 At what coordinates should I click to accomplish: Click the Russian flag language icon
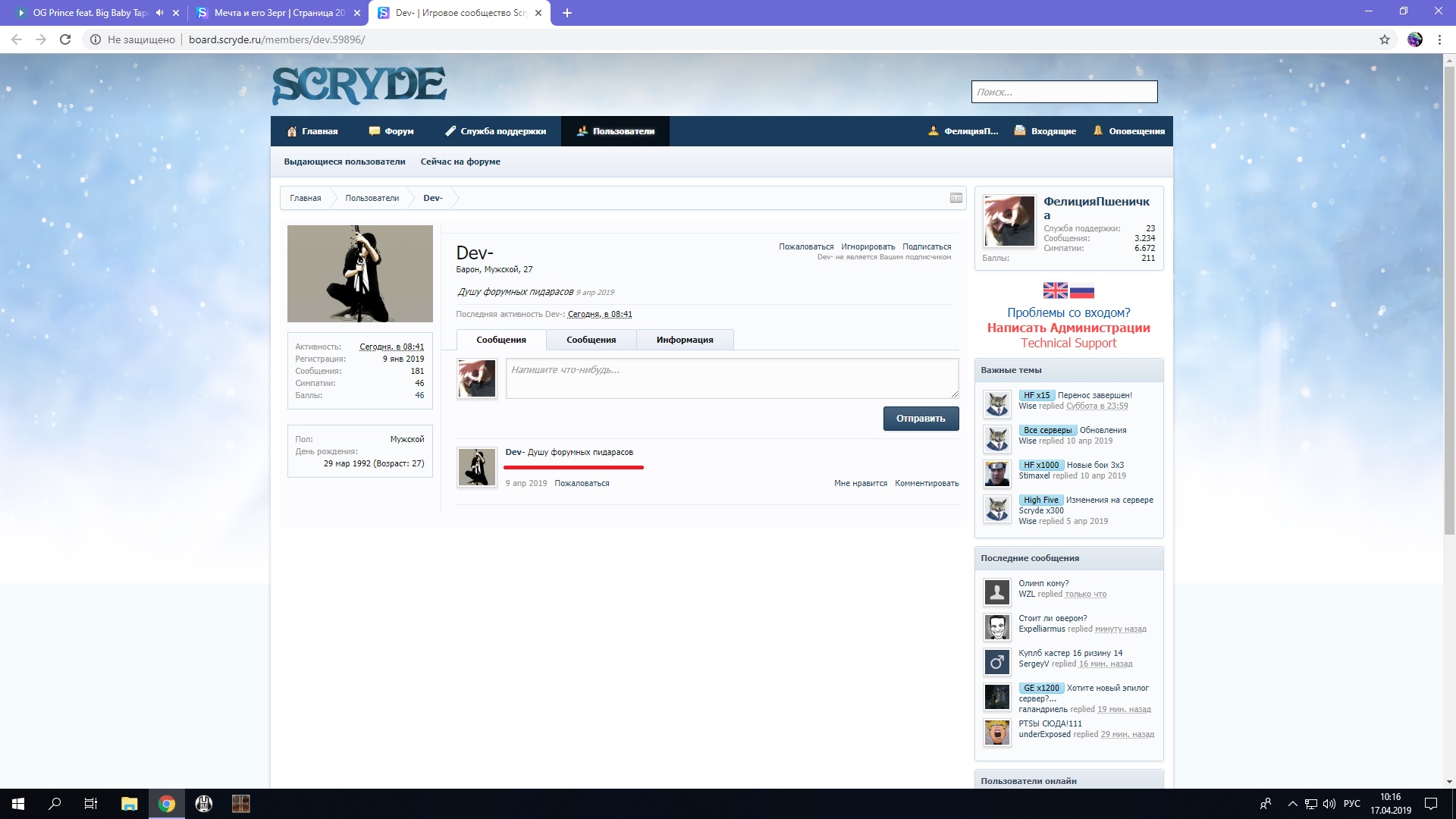(1082, 290)
